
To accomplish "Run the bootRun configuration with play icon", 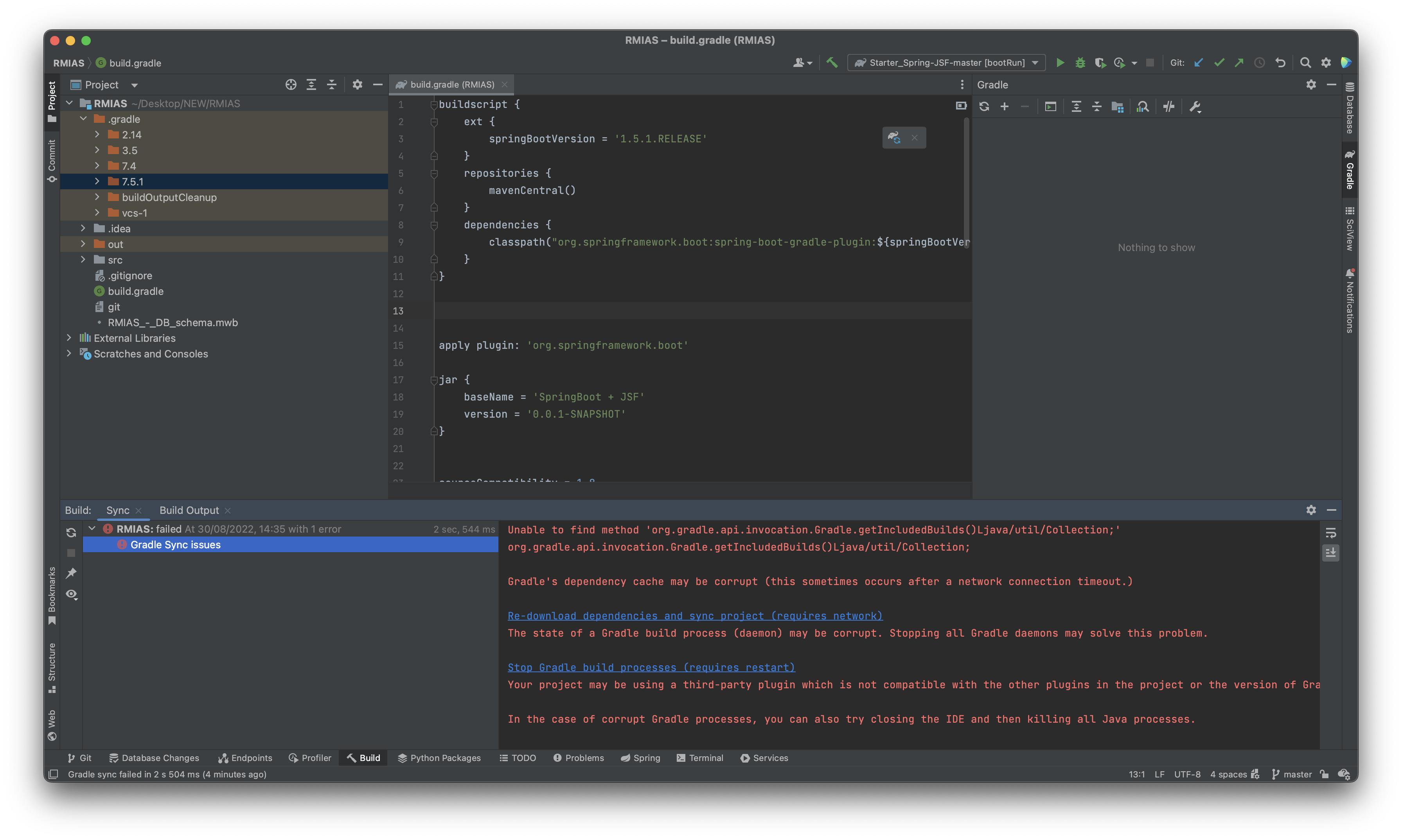I will coord(1060,63).
